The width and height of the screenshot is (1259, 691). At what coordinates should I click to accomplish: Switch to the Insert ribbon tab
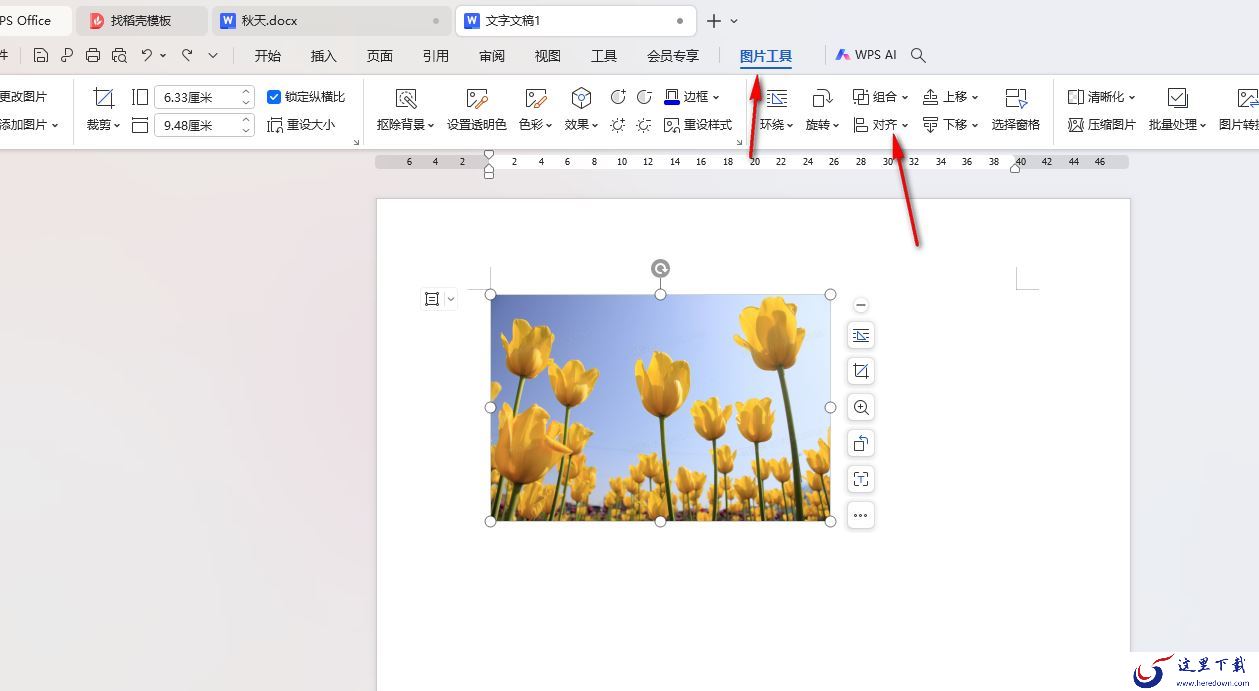click(323, 56)
